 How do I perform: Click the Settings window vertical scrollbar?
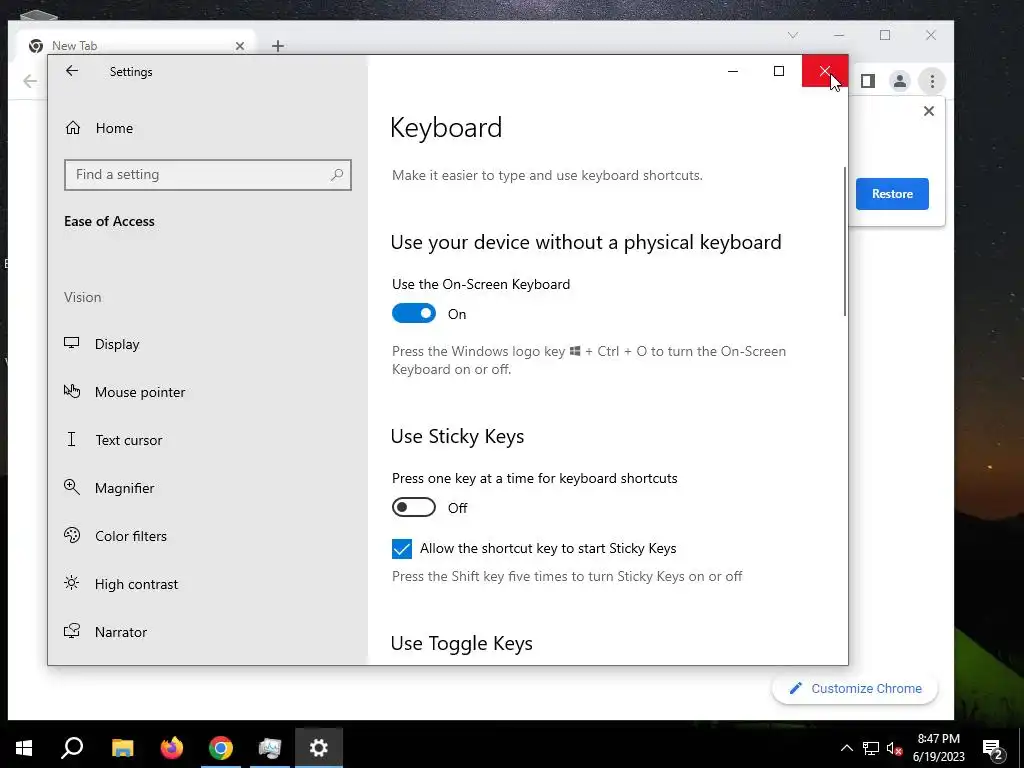click(x=845, y=242)
